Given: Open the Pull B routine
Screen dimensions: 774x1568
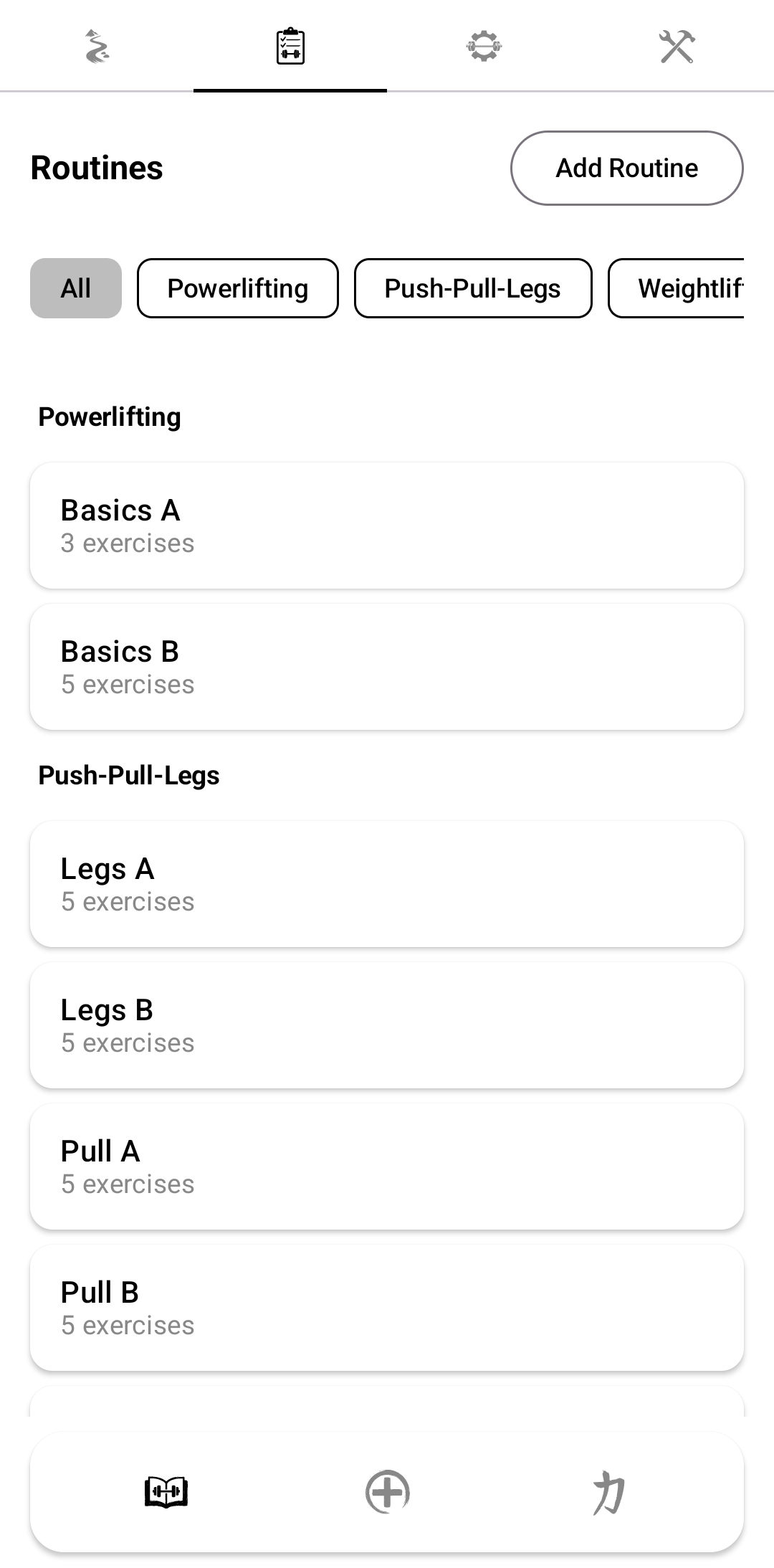Looking at the screenshot, I should pyautogui.click(x=387, y=1308).
